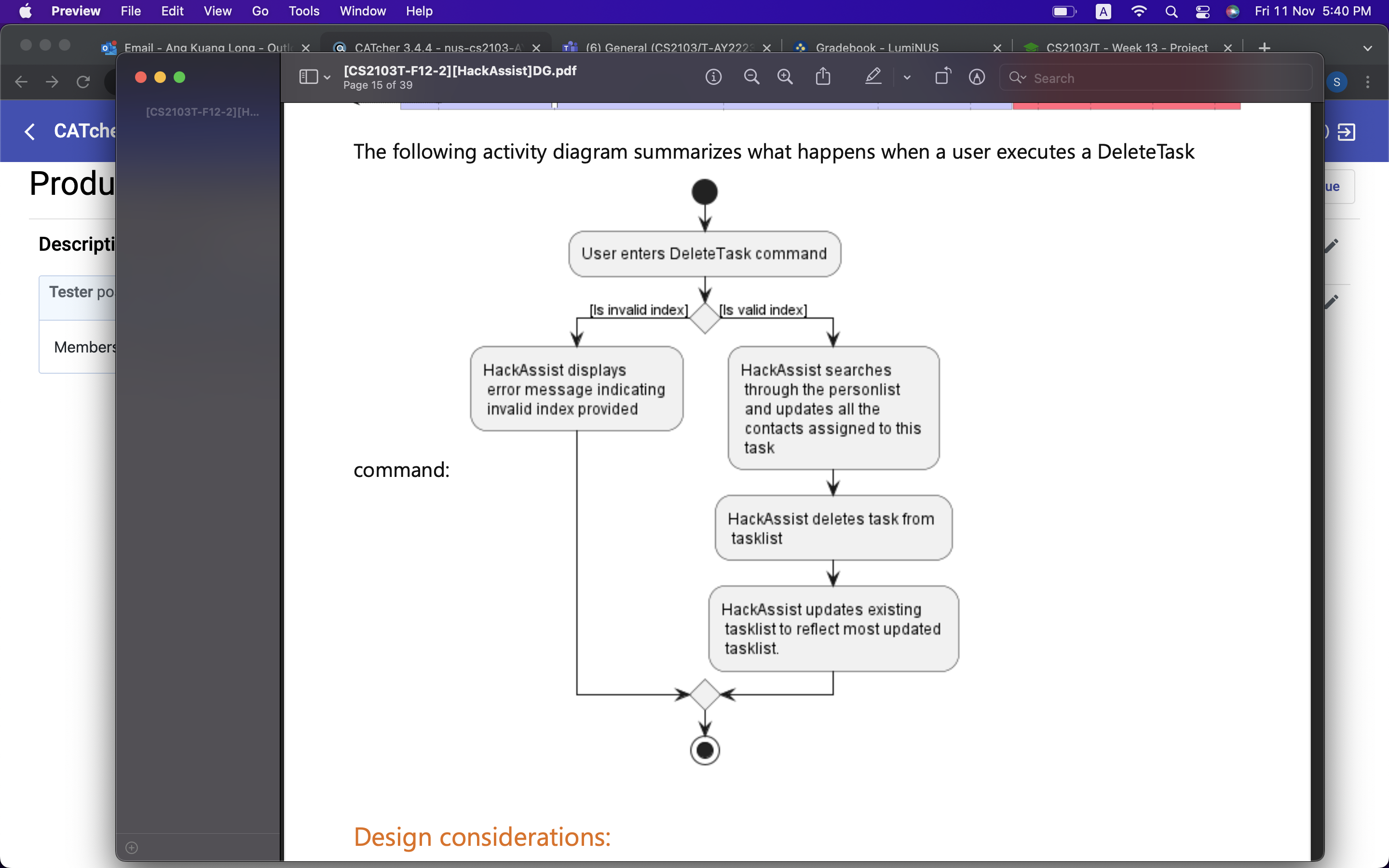Screen dimensions: 1389x868
Task: Rotate the page with the rotate icon
Action: click(x=942, y=77)
